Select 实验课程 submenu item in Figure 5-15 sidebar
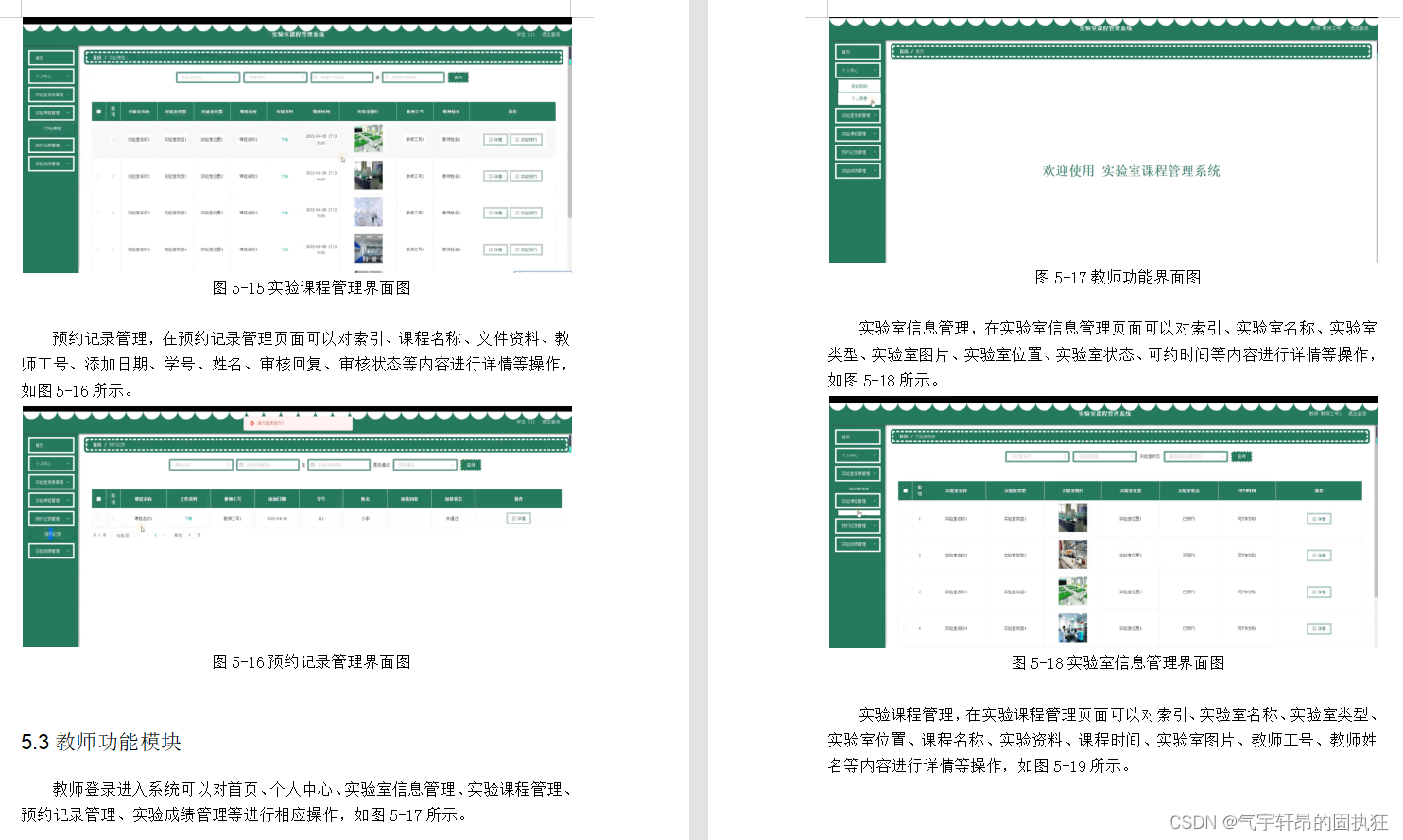This screenshot has width=1403, height=840. [52, 129]
